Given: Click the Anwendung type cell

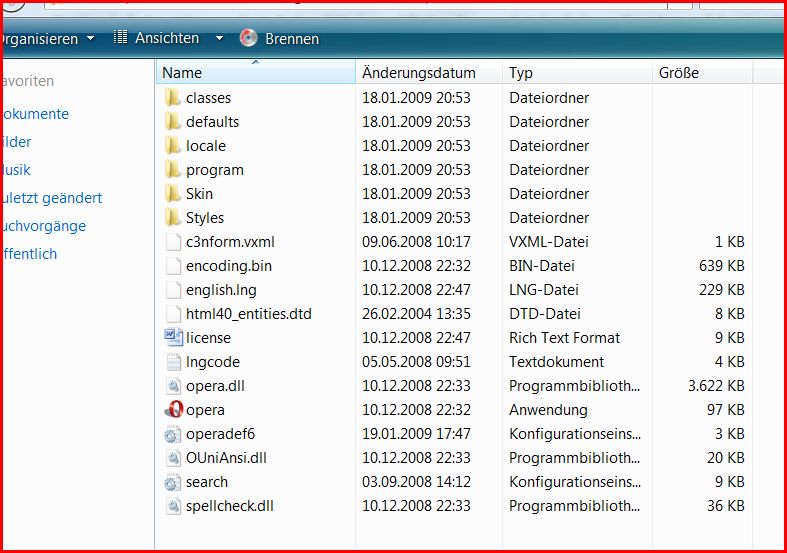Looking at the screenshot, I should [548, 410].
